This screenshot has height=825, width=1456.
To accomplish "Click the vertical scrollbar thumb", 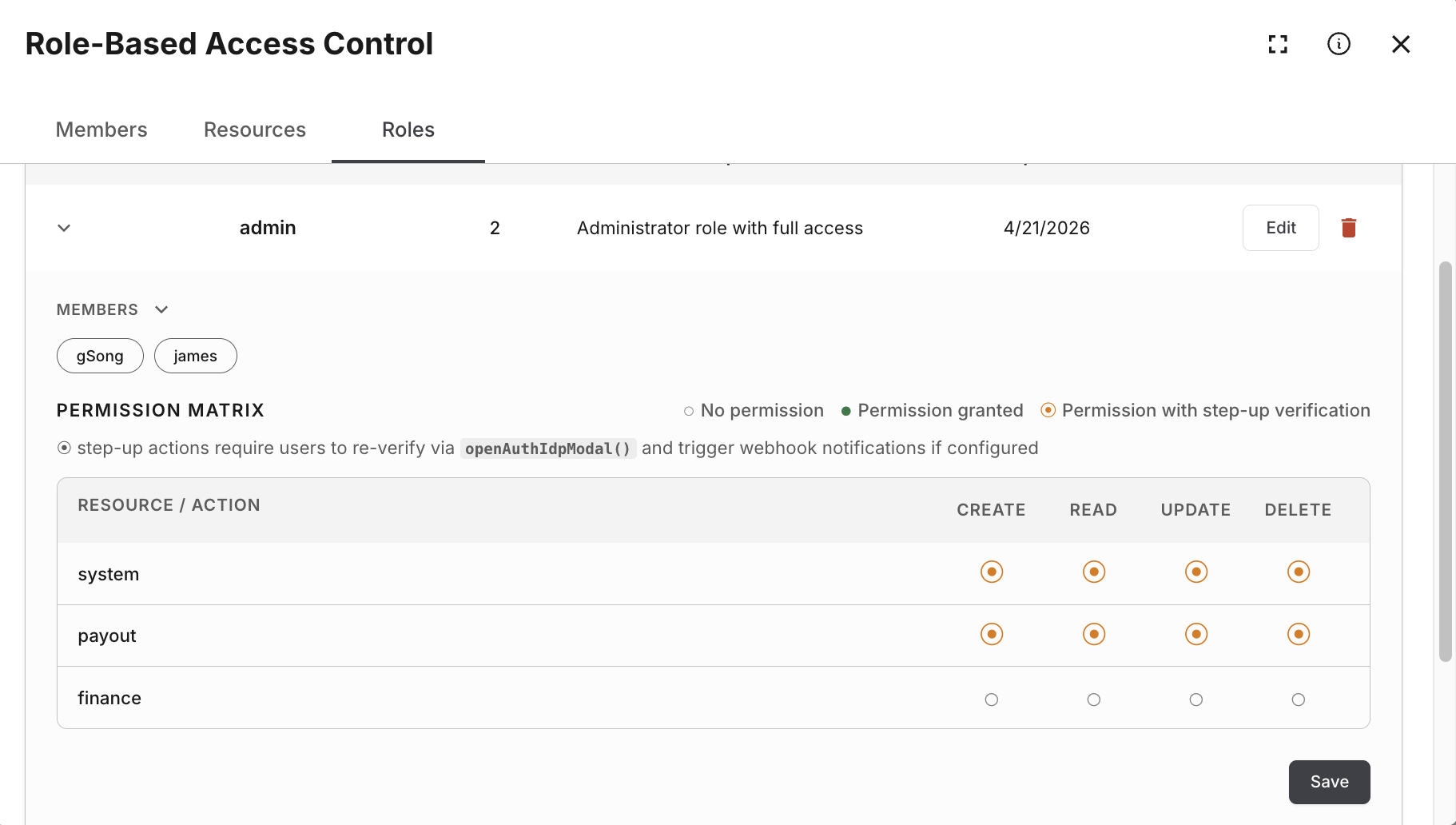I will (1445, 461).
